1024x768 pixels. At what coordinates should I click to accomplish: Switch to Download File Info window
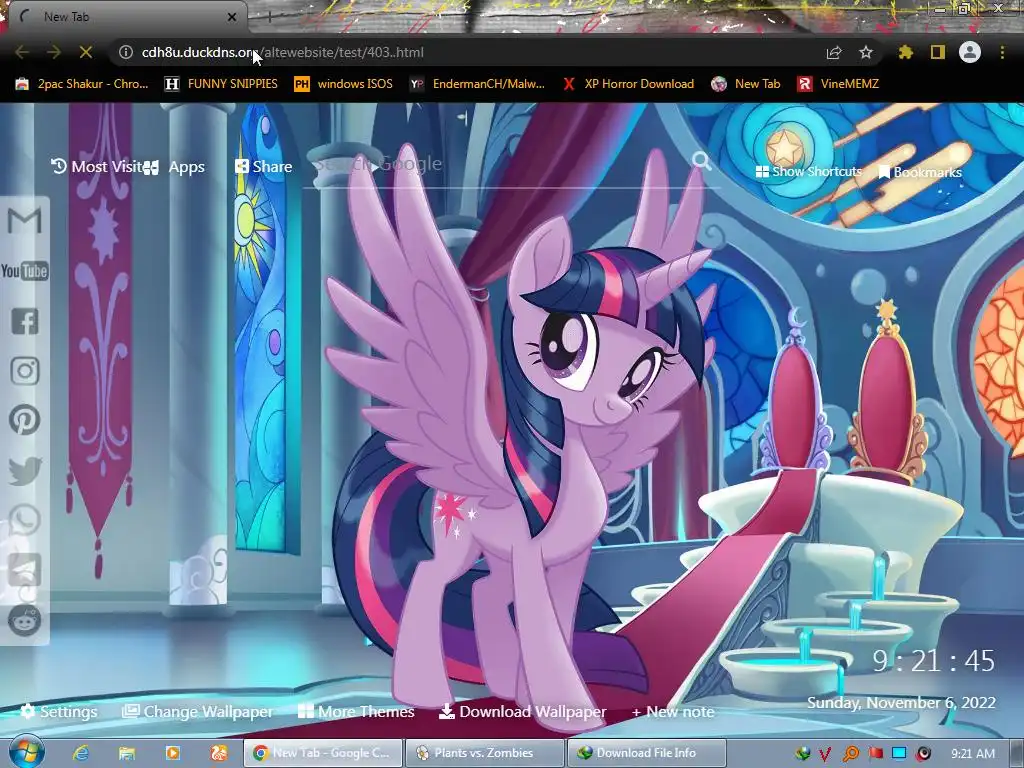tap(647, 753)
